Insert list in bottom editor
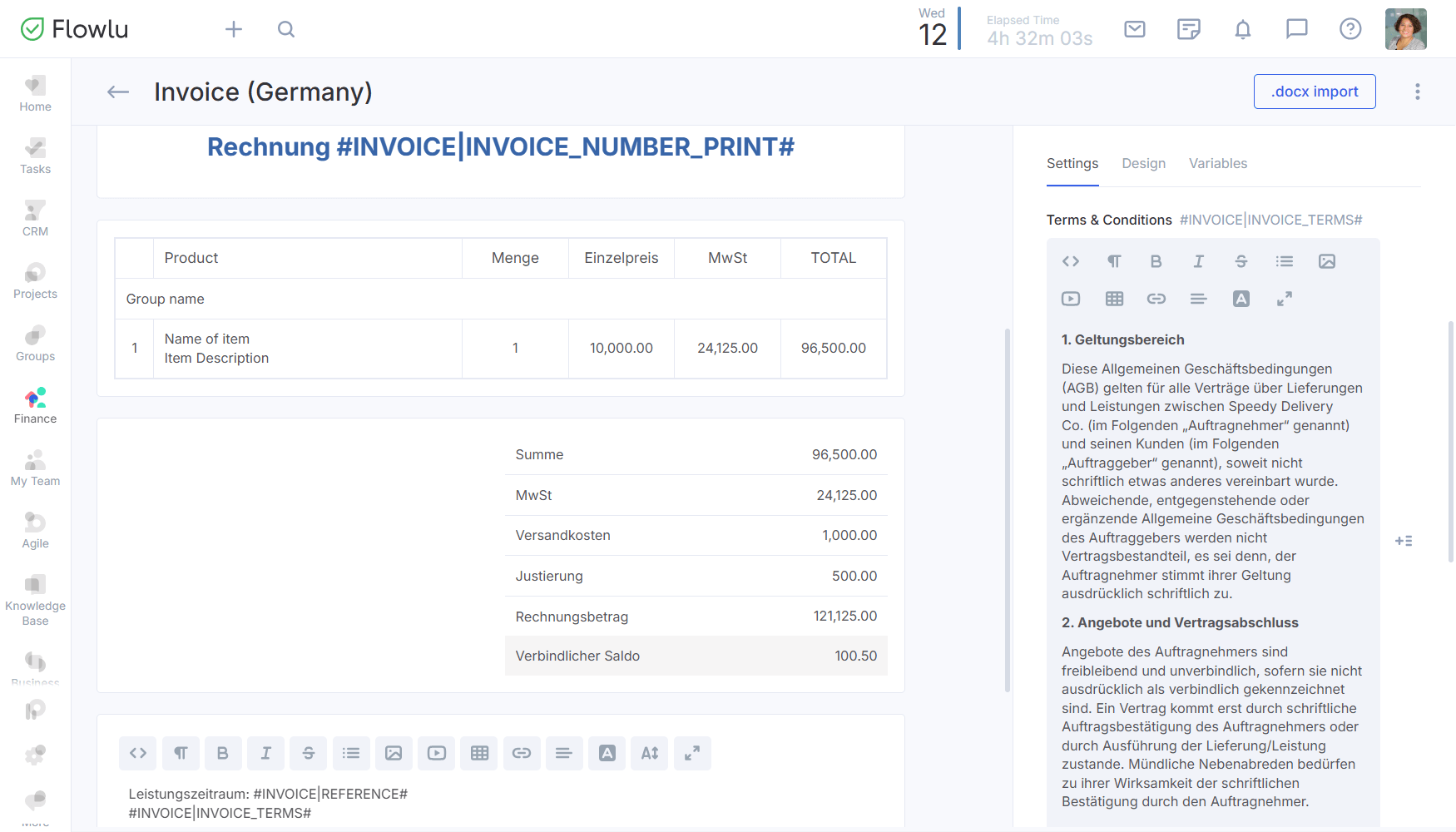The image size is (1456, 832). [x=351, y=753]
